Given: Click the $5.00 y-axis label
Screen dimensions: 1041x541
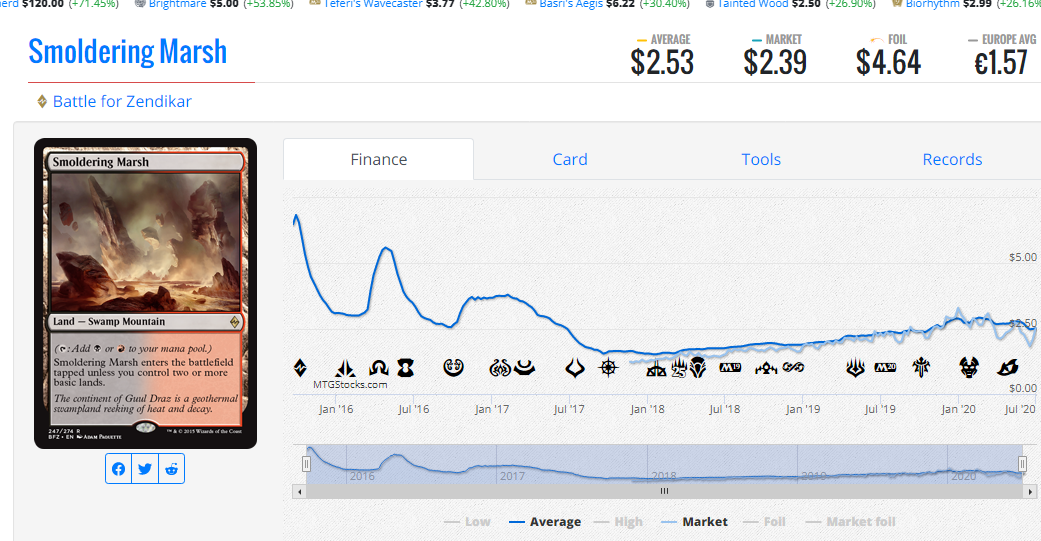Looking at the screenshot, I should click(1022, 257).
